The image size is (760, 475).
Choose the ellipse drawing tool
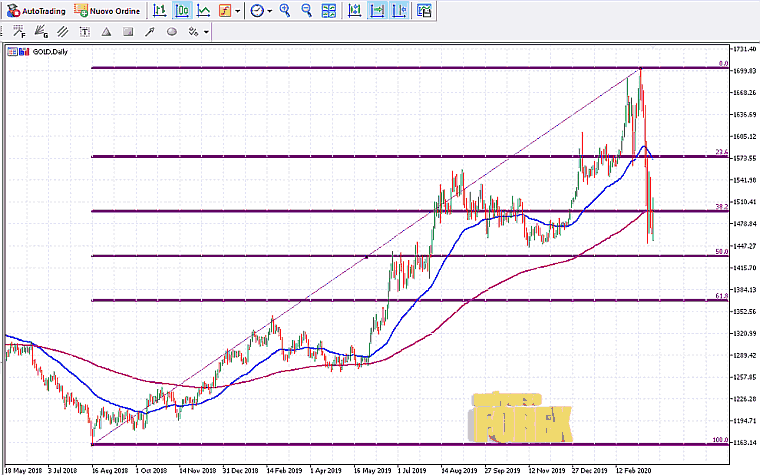(x=171, y=31)
